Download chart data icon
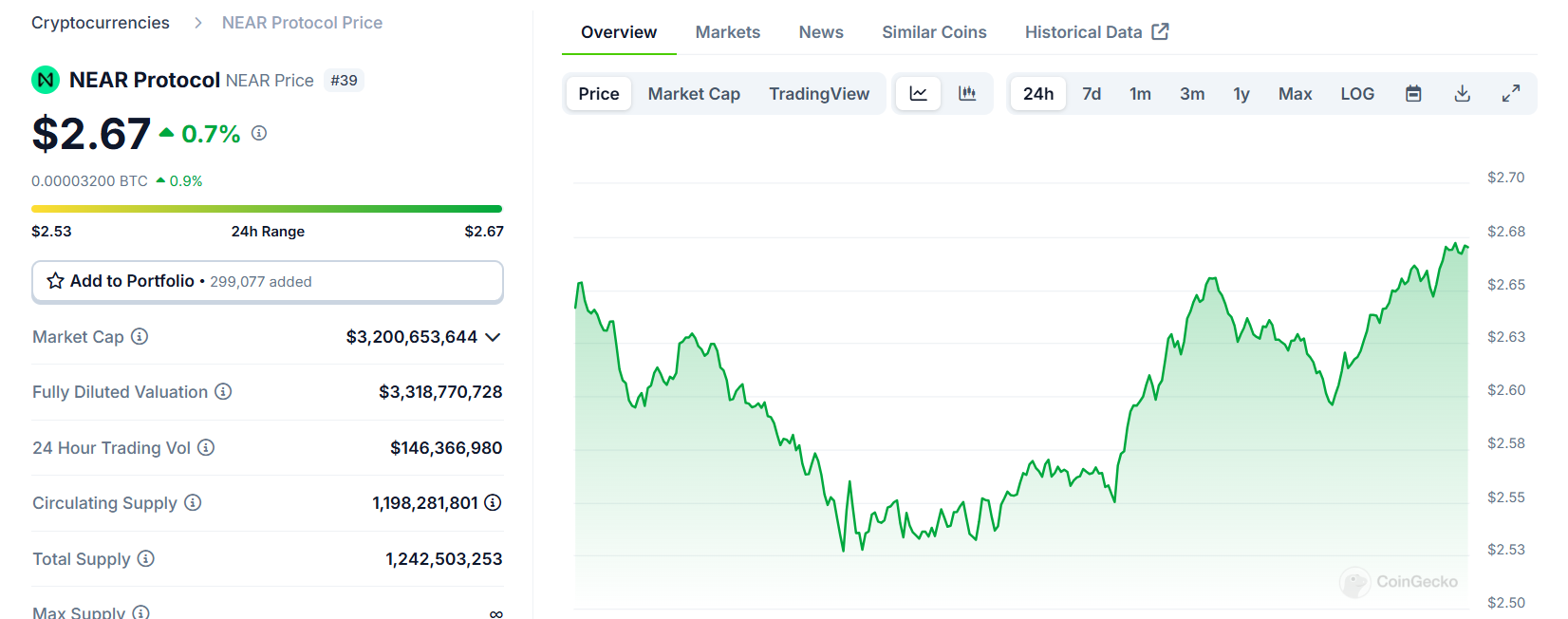This screenshot has height=619, width=1568. (x=1463, y=94)
